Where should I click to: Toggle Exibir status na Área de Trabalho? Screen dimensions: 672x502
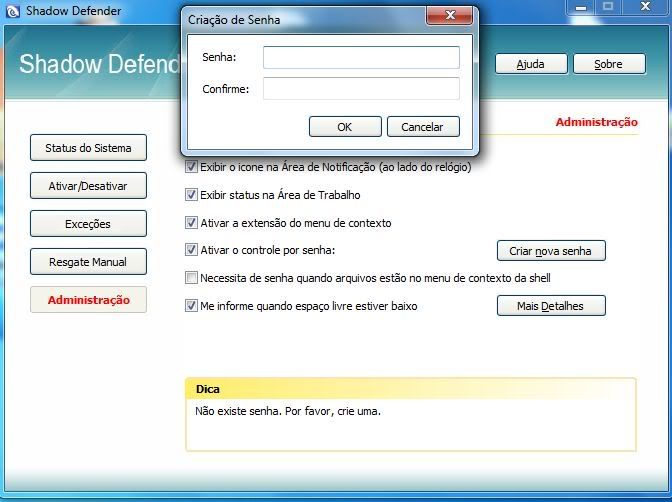(191, 195)
